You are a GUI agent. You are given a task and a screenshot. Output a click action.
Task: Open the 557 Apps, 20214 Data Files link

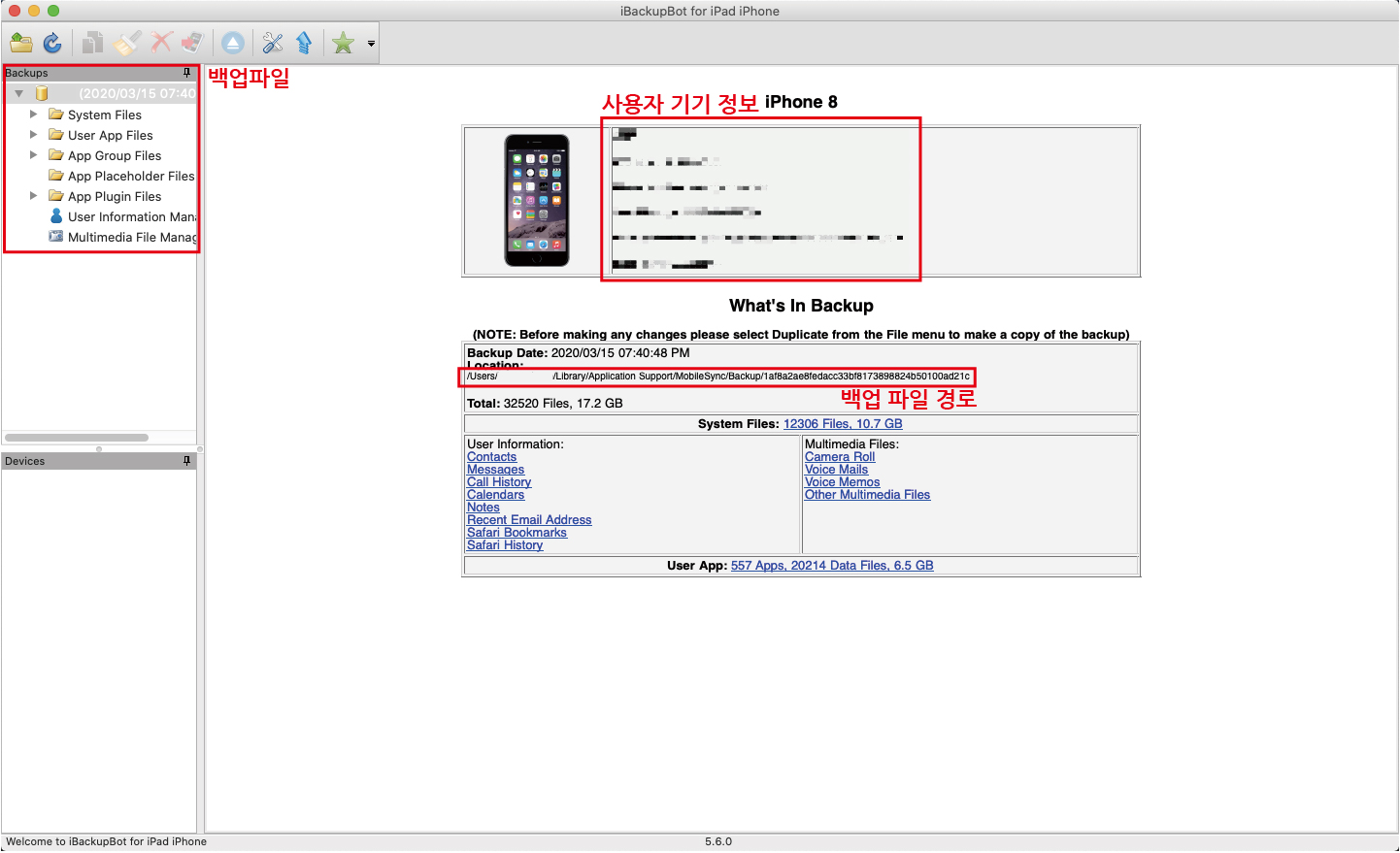tap(832, 566)
